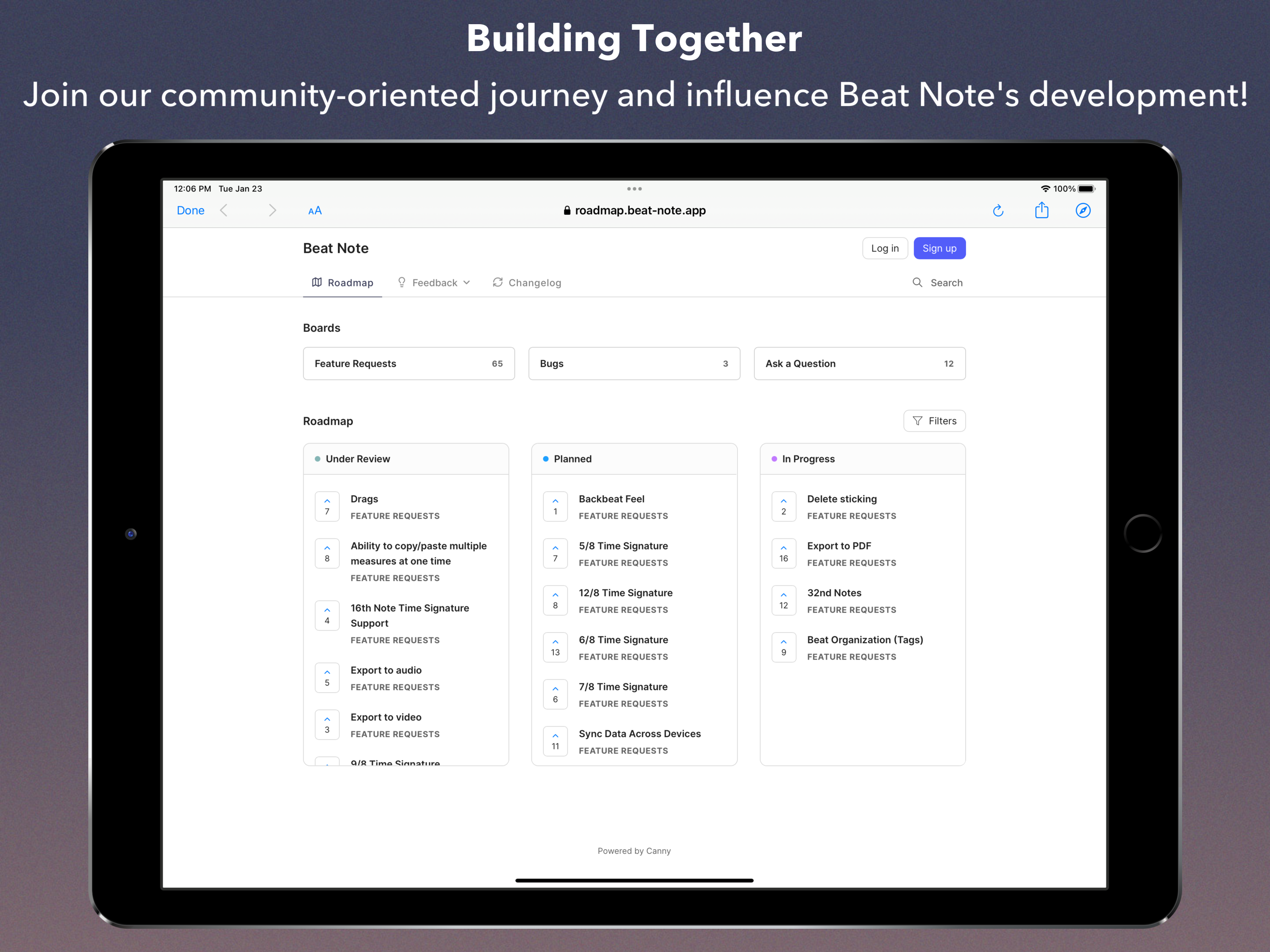Tap the battery status icon
Screen dimensions: 1270x952
1086,189
